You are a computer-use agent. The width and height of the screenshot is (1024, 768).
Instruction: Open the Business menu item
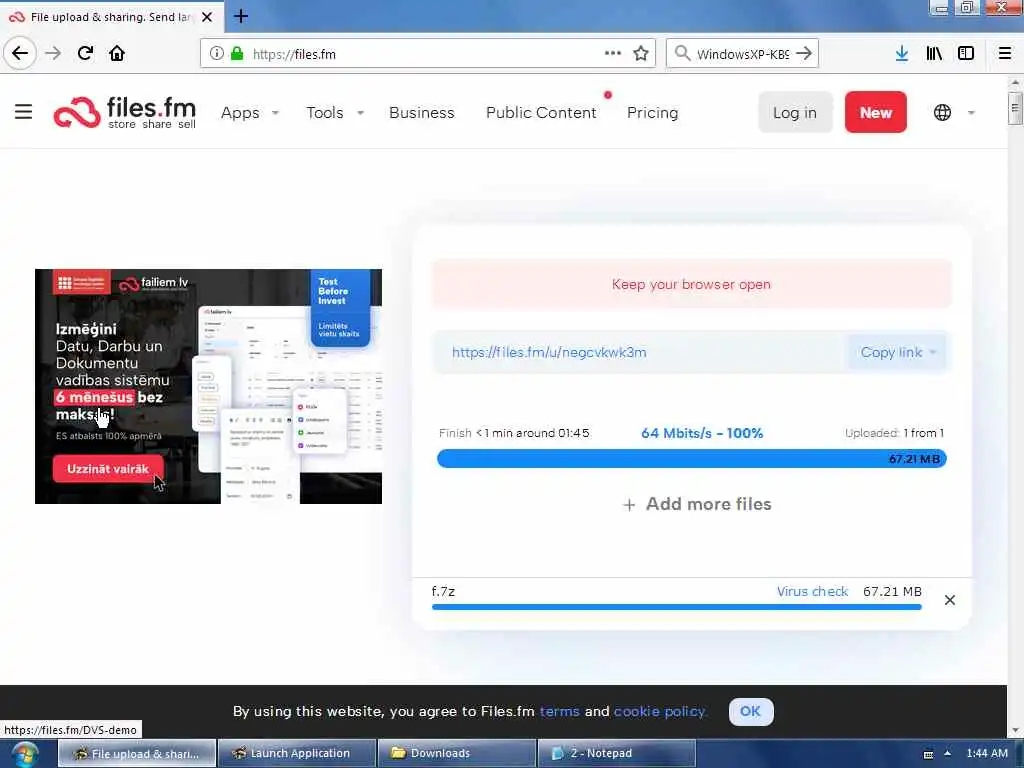click(421, 112)
